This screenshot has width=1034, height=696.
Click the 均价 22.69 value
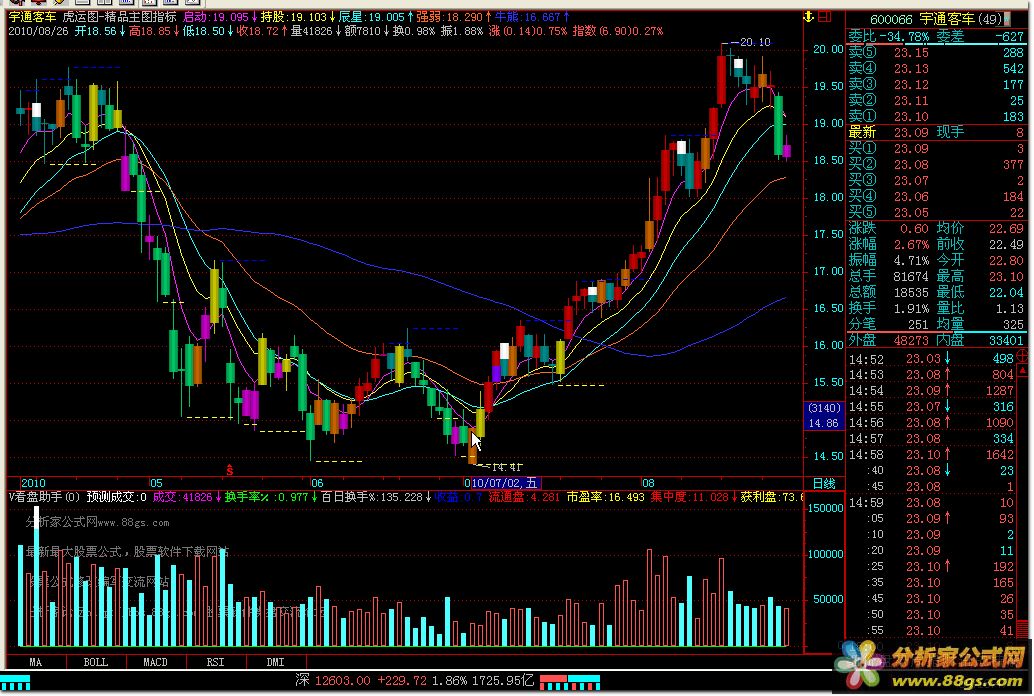pyautogui.click(x=981, y=228)
